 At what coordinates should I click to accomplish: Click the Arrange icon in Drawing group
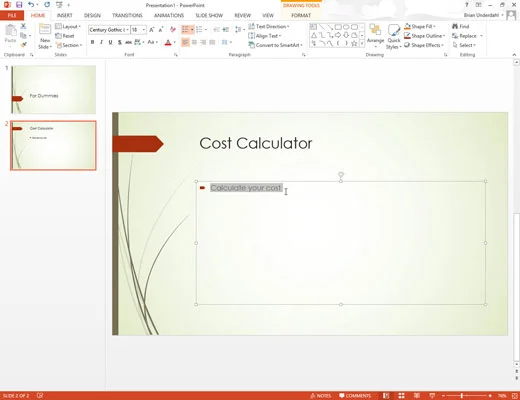coord(375,36)
